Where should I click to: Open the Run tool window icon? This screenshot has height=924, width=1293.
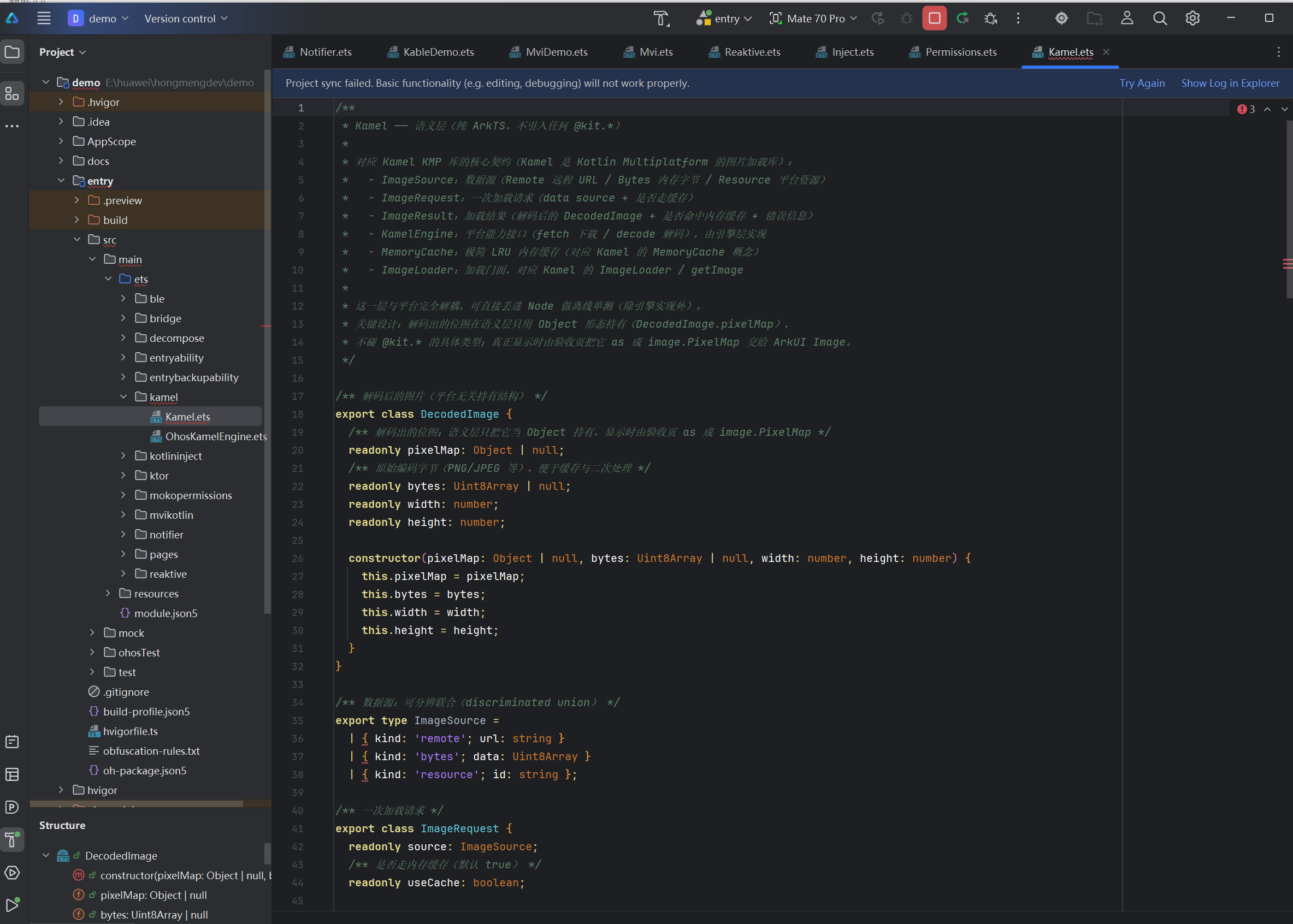coord(12,905)
